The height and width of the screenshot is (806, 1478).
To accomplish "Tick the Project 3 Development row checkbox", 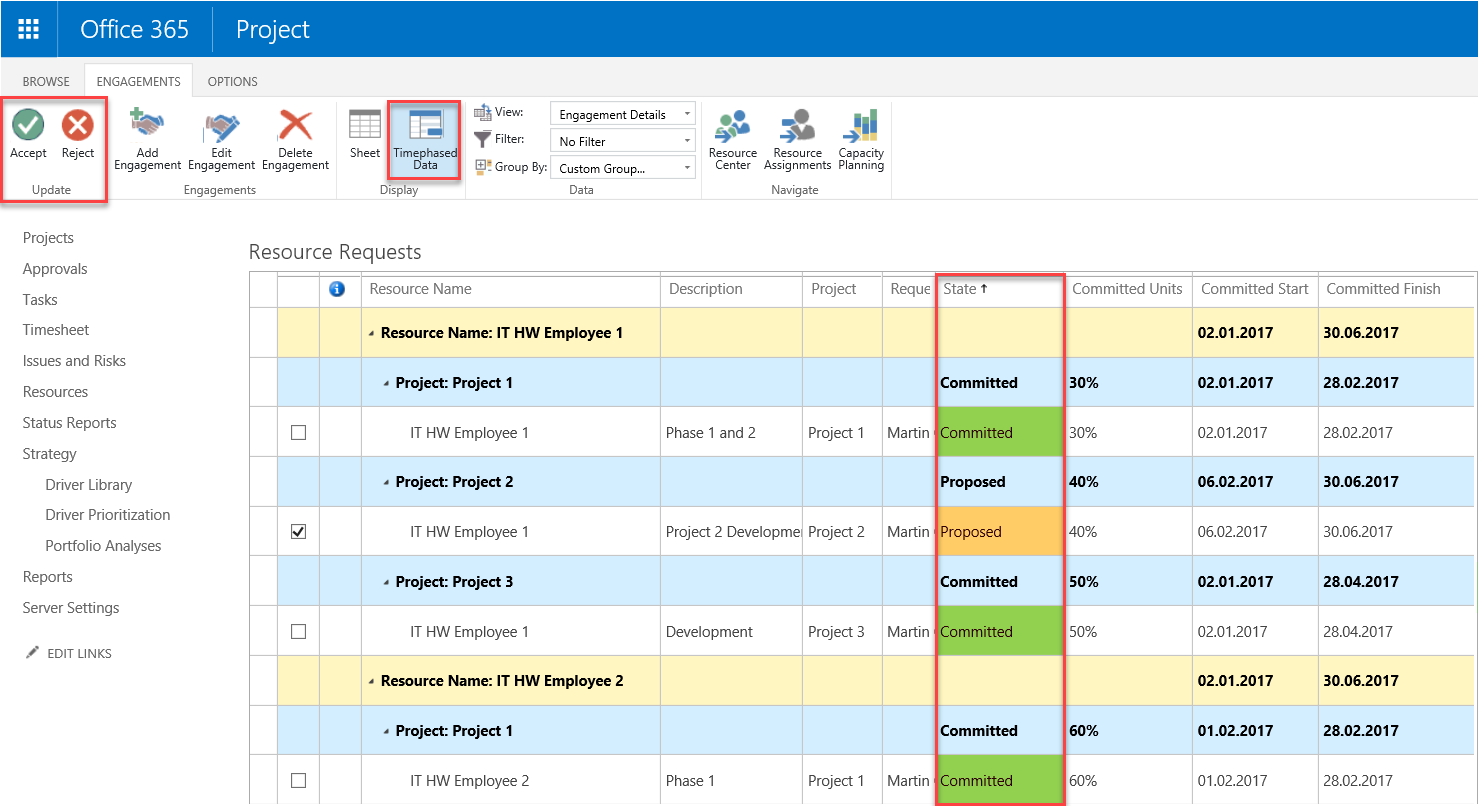I will coord(298,632).
